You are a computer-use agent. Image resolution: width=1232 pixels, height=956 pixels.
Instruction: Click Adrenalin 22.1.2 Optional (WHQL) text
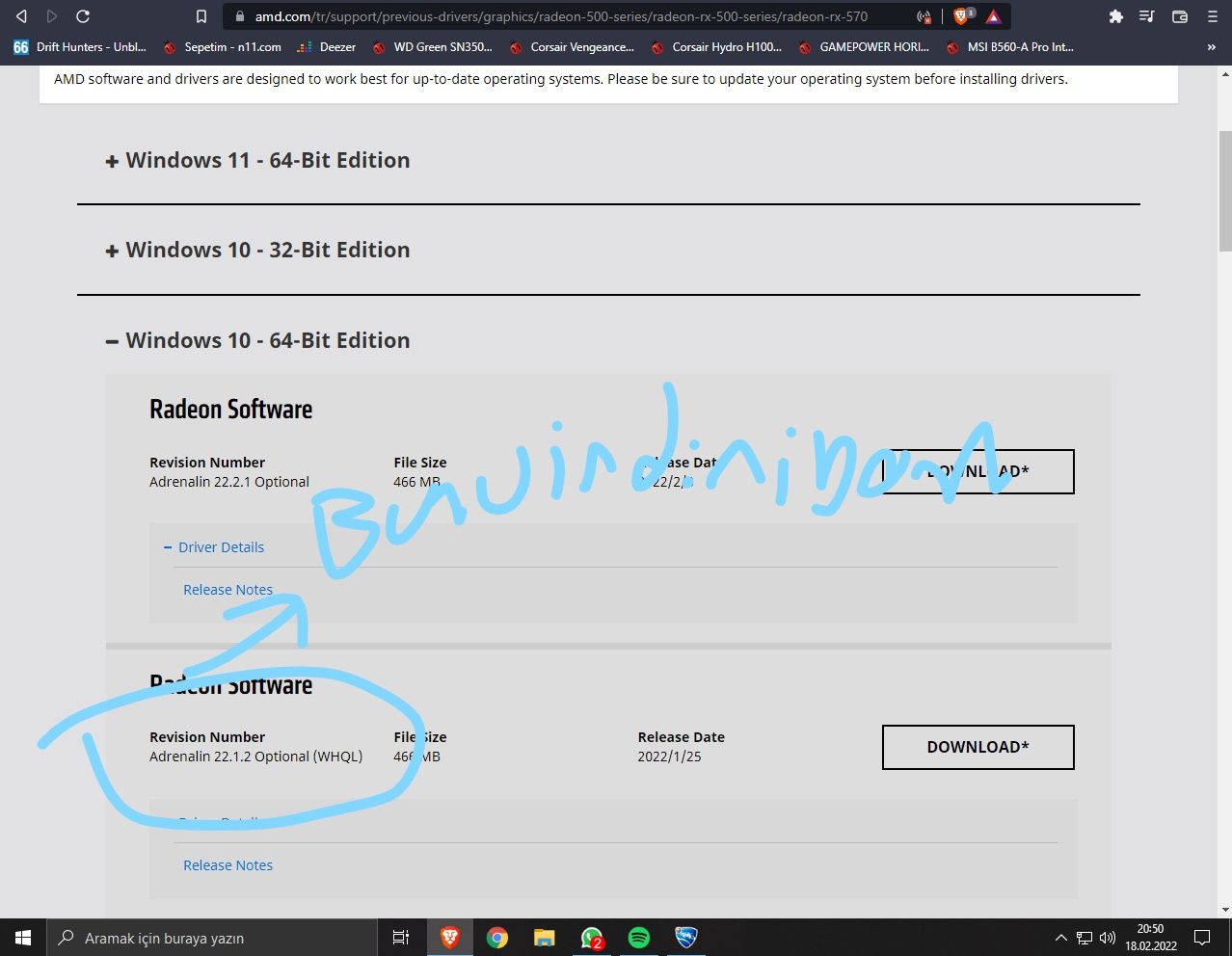click(x=256, y=757)
